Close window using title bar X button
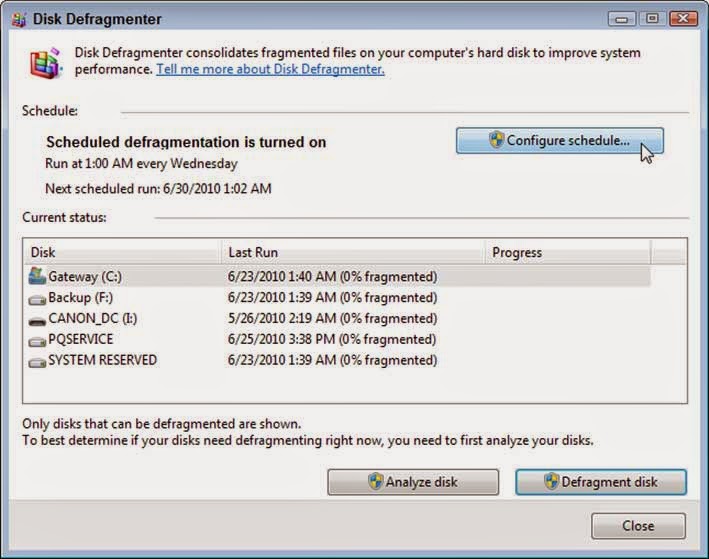Image resolution: width=709 pixels, height=559 pixels. coord(683,19)
